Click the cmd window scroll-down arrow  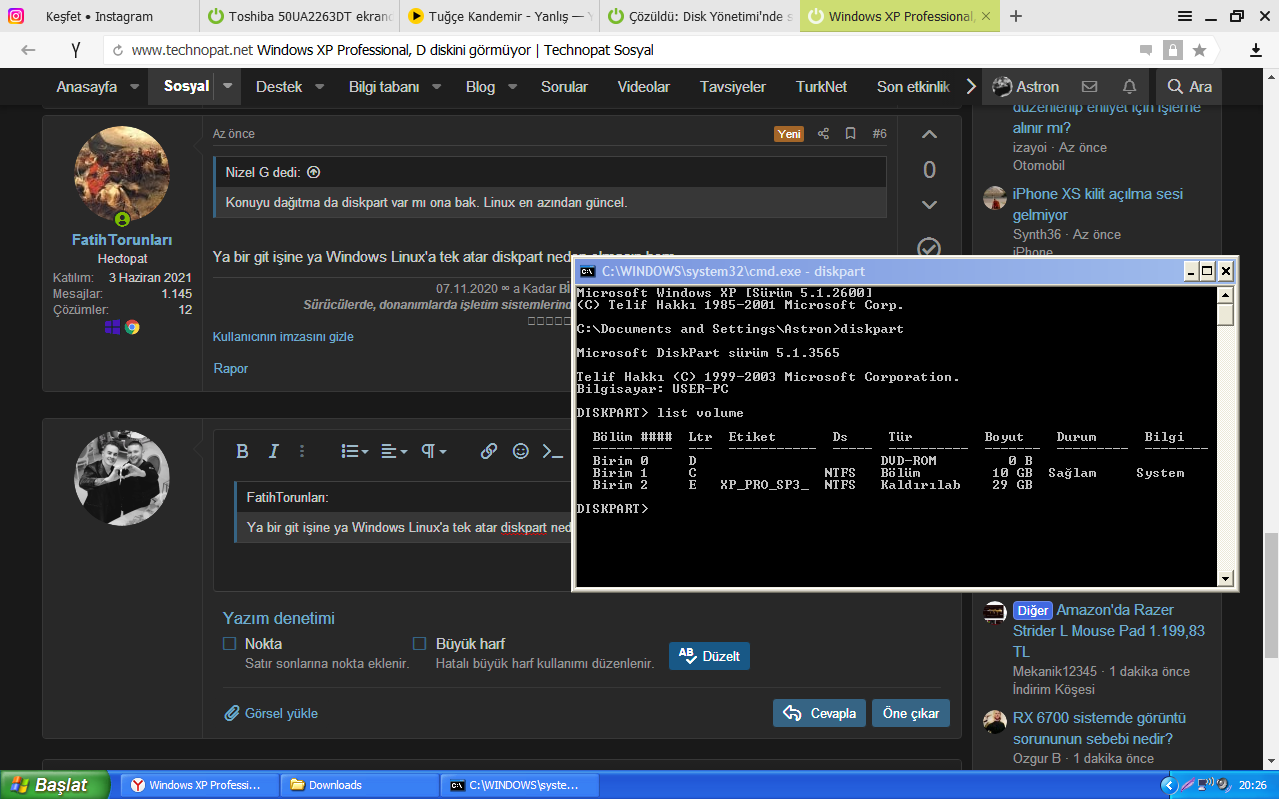tap(1225, 578)
